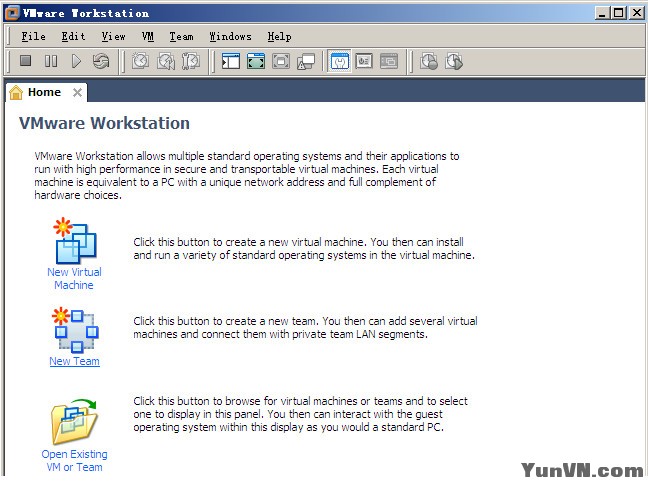Close the Home tab with X
The image size is (648, 483).
[77, 93]
